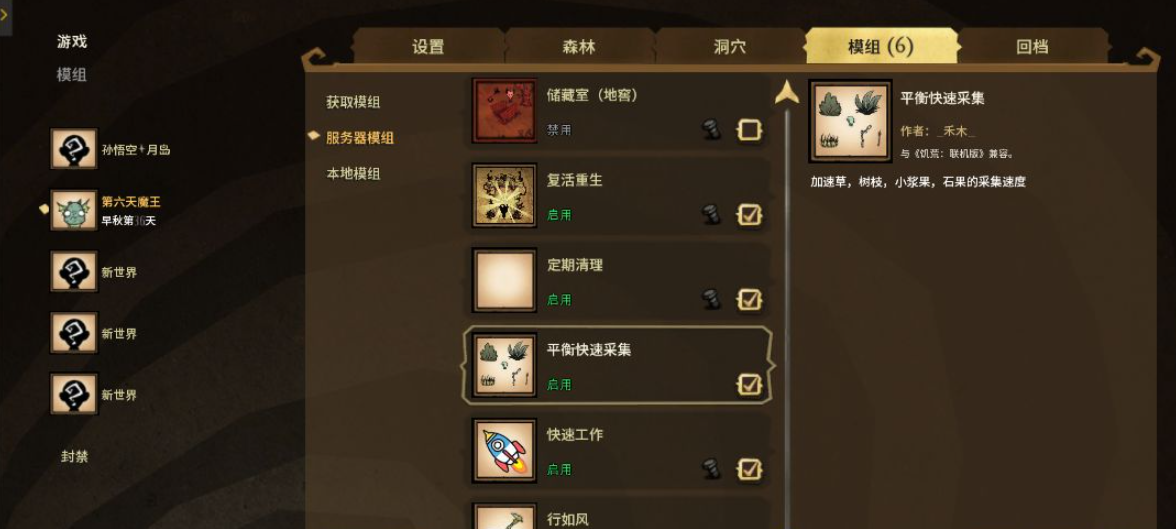
Task: Enable the 储藏室（地窖） mod checkbox
Action: 749,130
